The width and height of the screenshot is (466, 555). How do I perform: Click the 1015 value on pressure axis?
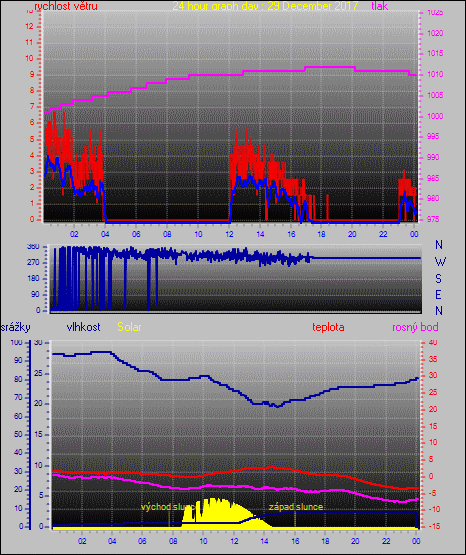coord(435,53)
